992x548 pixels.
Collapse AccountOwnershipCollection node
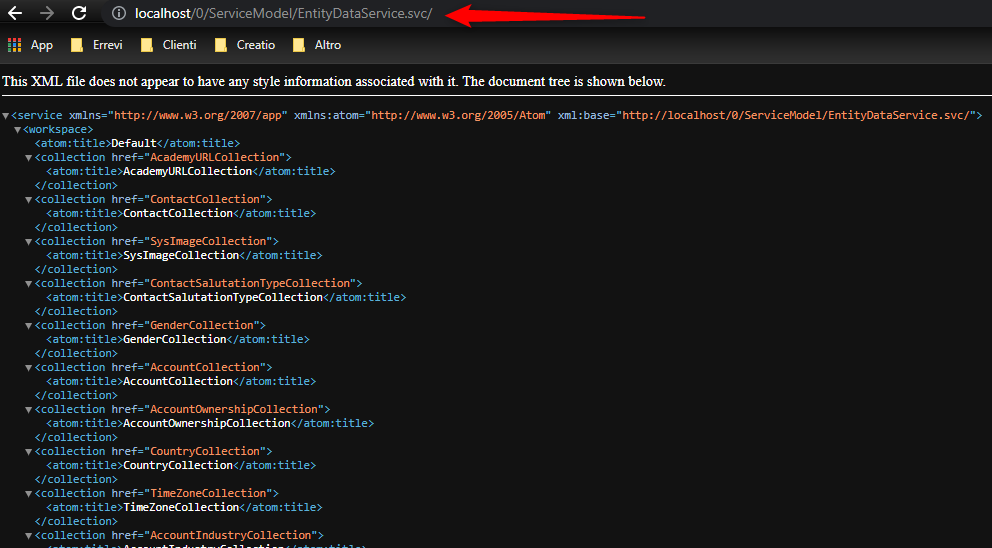pyautogui.click(x=29, y=410)
